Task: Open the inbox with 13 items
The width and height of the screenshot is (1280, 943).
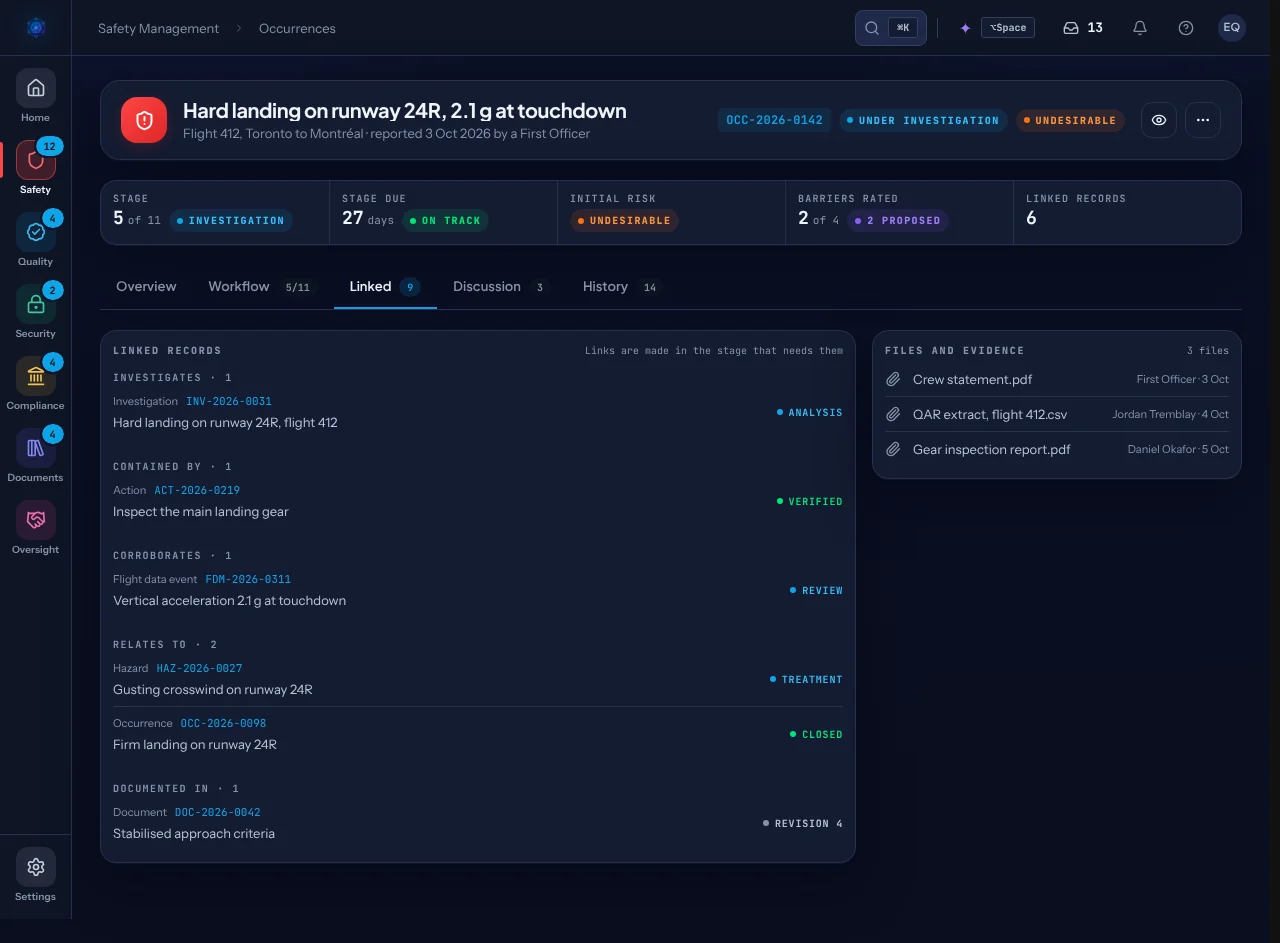Action: [1083, 28]
